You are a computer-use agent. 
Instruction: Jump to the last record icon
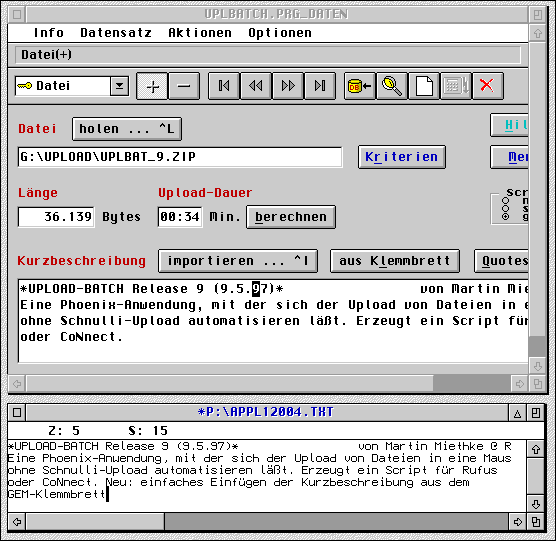pyautogui.click(x=319, y=86)
